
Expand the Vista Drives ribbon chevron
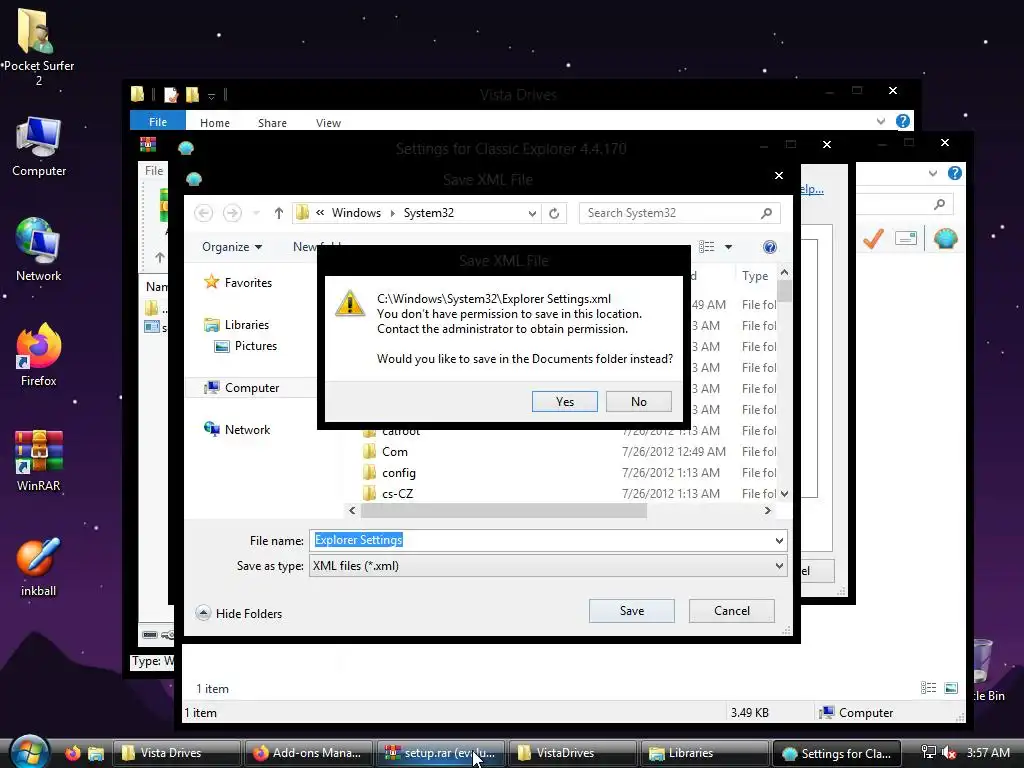click(880, 121)
